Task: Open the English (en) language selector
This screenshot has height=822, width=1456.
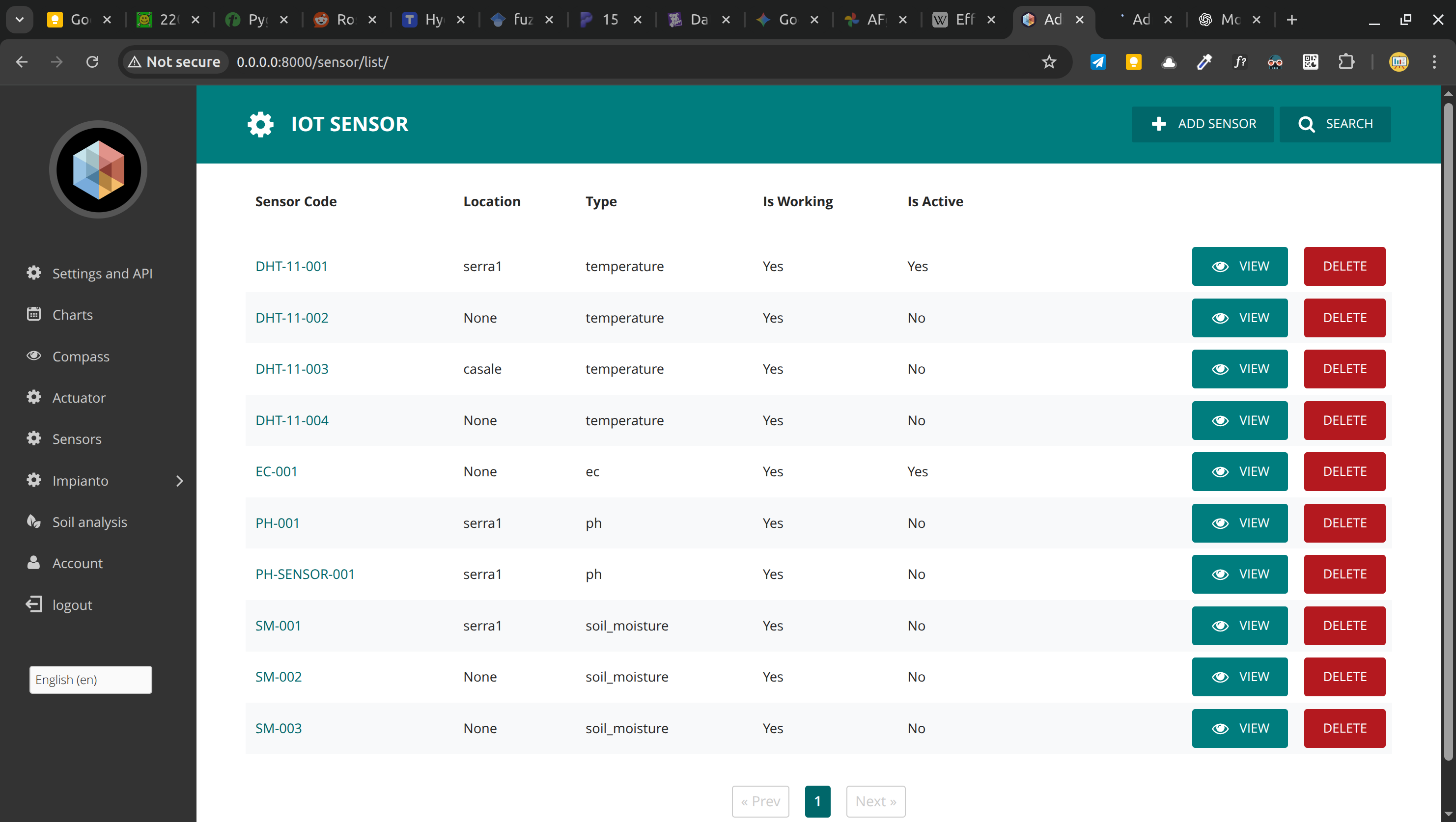Action: 90,679
